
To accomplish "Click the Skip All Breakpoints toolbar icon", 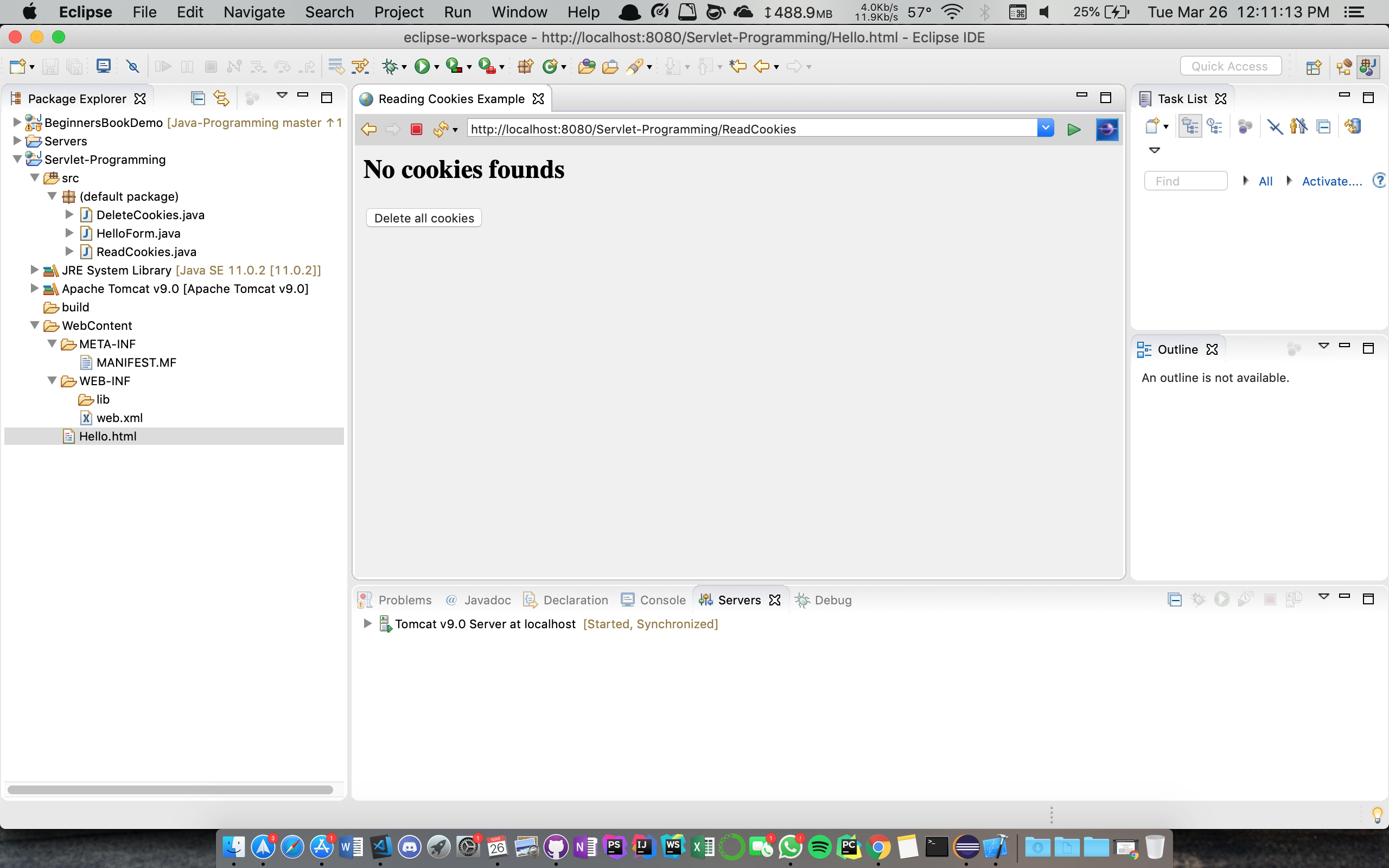I will point(132,67).
